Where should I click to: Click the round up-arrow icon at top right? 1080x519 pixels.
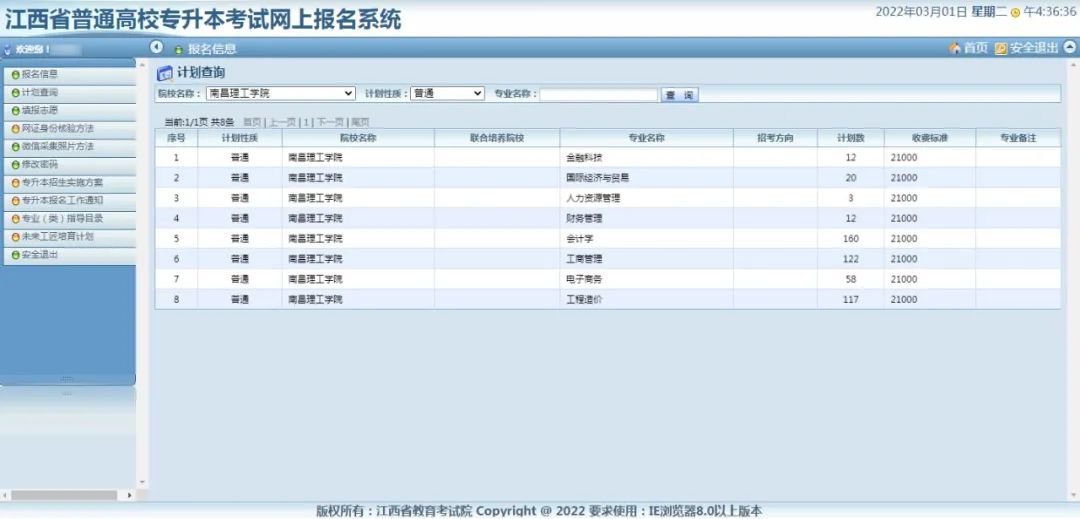pos(1069,47)
